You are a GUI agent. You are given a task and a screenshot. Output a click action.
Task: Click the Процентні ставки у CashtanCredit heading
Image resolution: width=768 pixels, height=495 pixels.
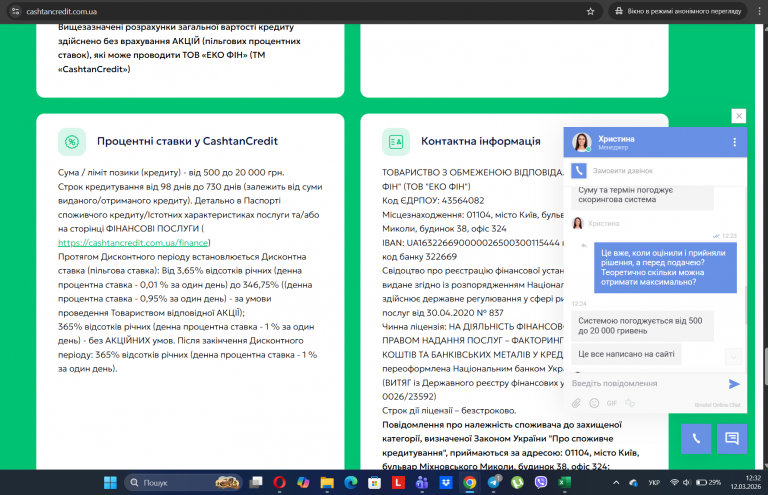tap(187, 141)
